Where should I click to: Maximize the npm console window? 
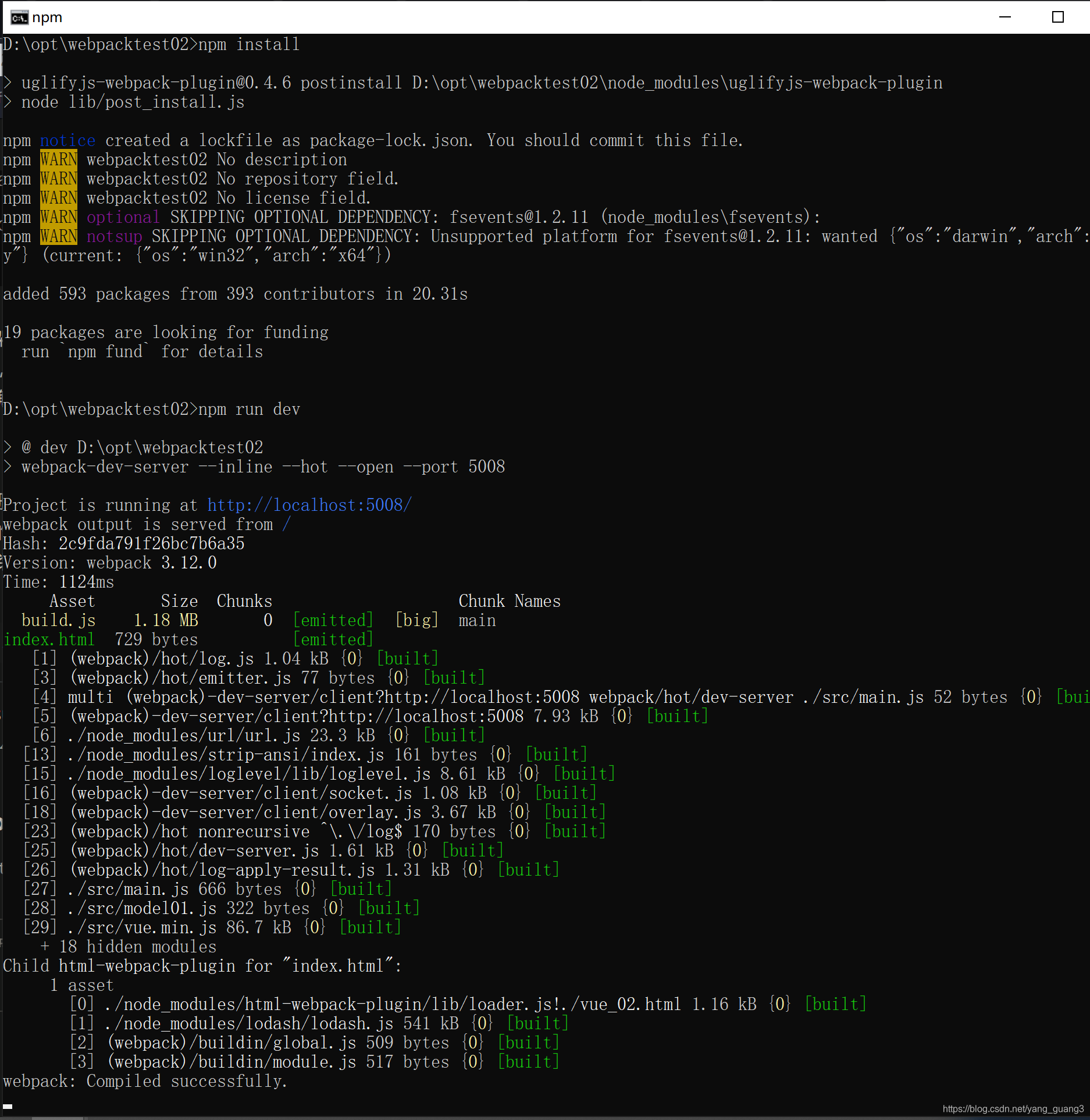coord(1058,17)
